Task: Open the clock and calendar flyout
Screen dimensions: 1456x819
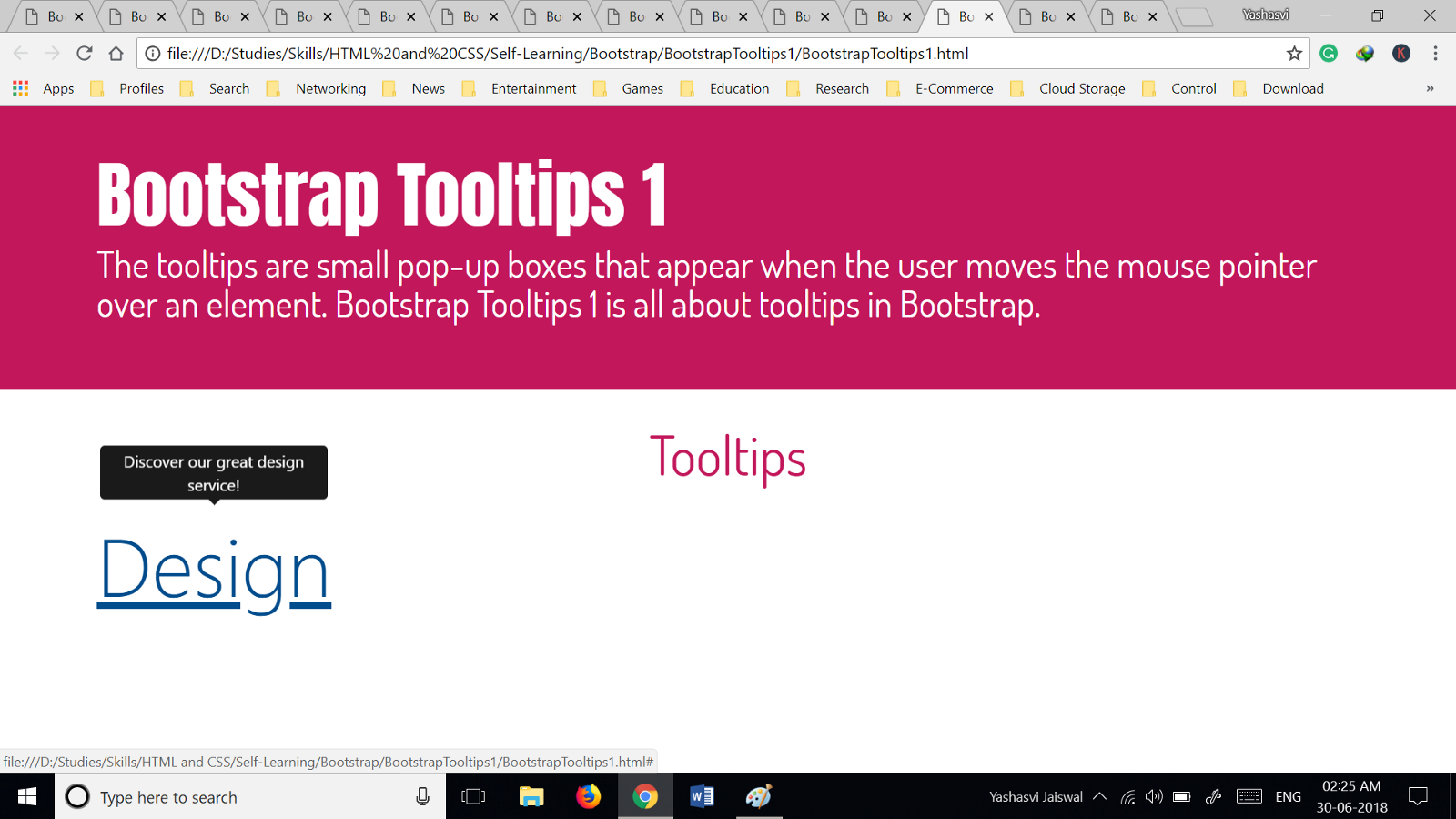Action: [1351, 797]
